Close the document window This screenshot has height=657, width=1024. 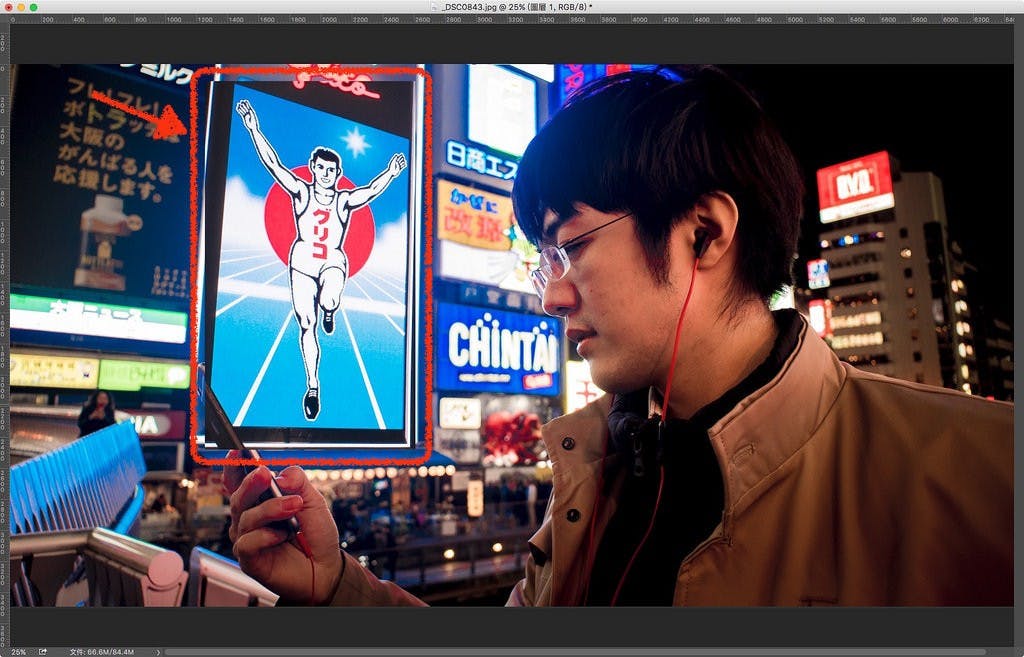tap(8, 7)
